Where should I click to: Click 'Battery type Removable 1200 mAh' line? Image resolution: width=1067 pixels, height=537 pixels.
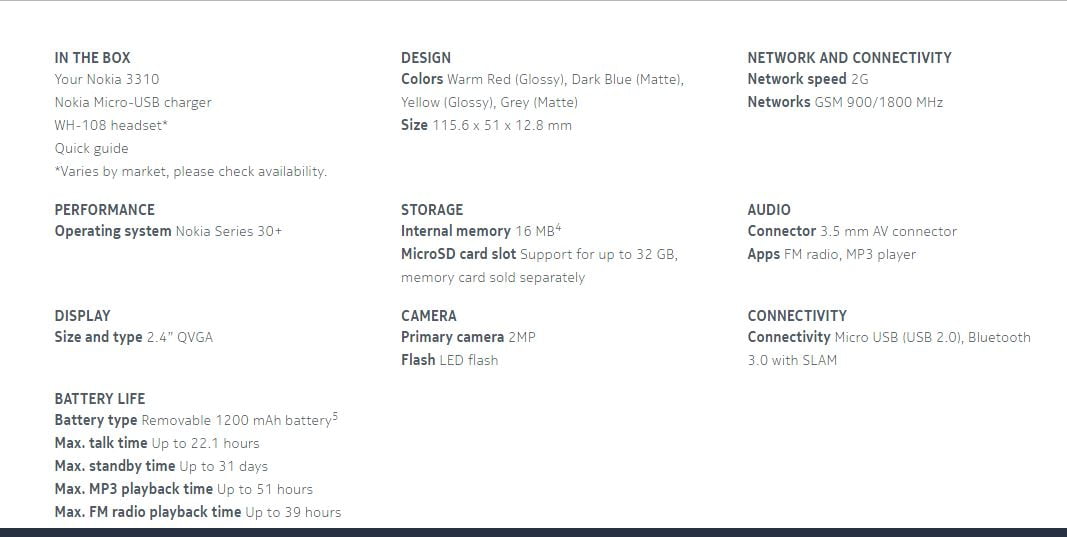tap(196, 419)
